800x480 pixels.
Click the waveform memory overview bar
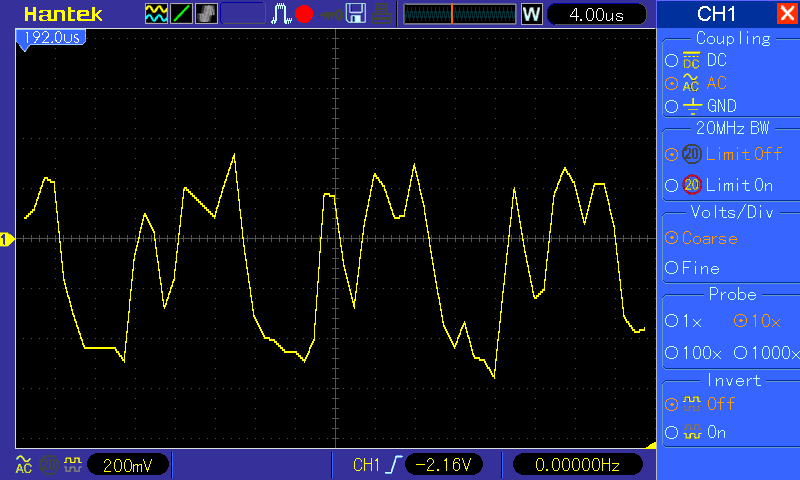tap(460, 14)
